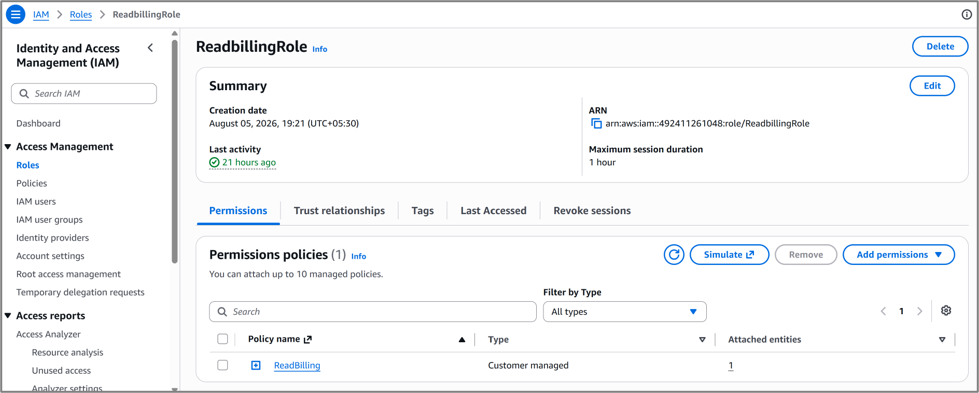Collapse the IAM sidebar with the chevron
This screenshot has width=979, height=393.
click(x=150, y=48)
